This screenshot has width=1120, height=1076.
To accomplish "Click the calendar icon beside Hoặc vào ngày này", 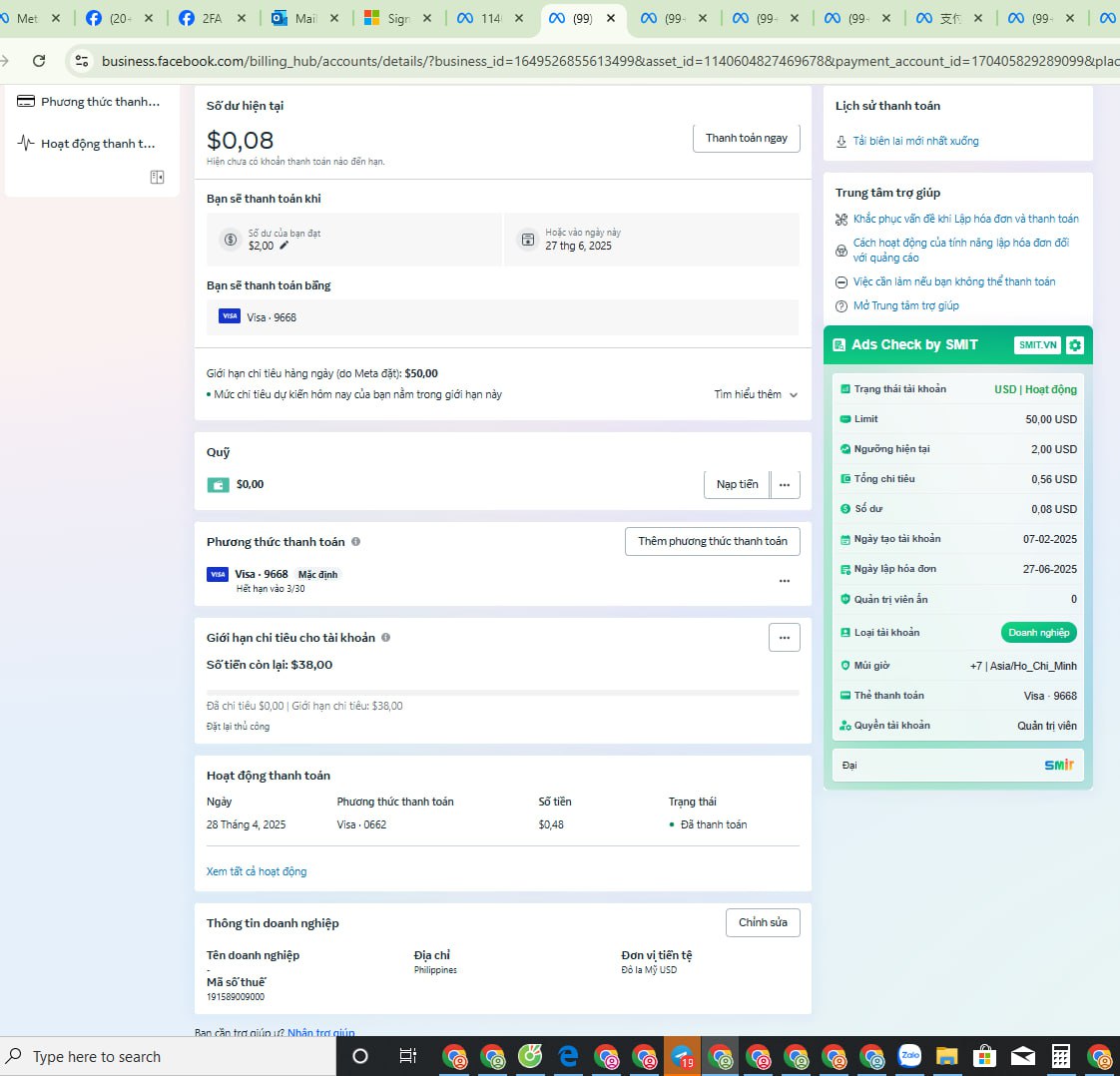I will tap(528, 240).
